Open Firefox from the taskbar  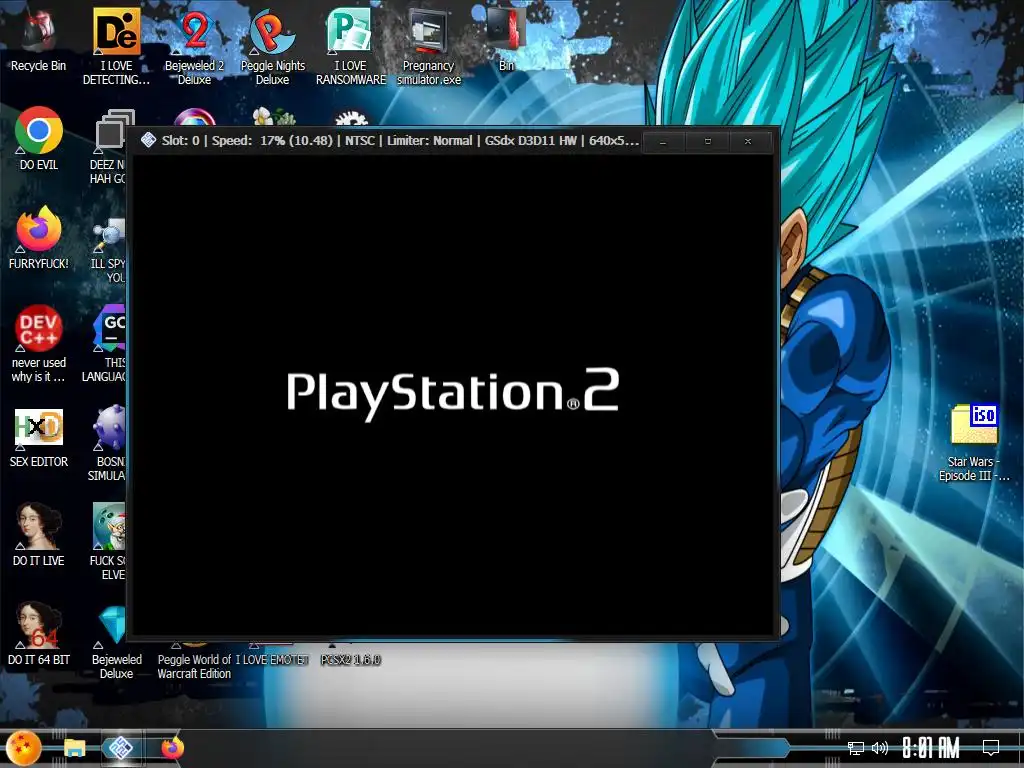tap(172, 748)
